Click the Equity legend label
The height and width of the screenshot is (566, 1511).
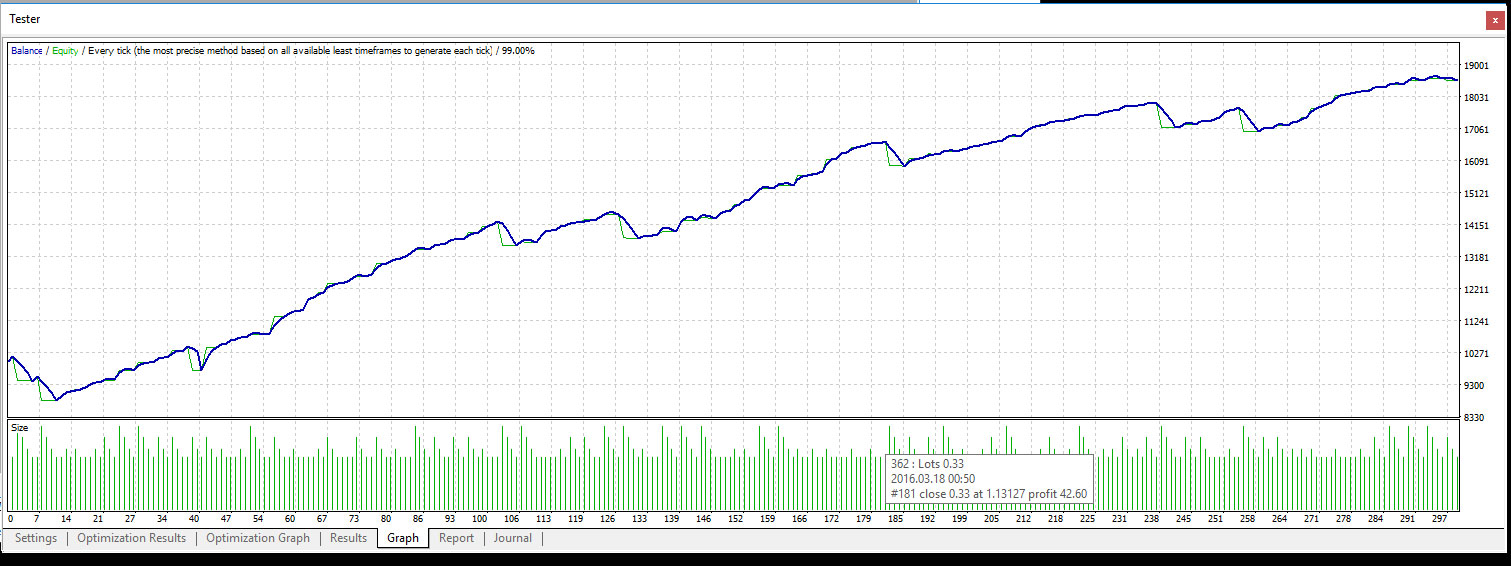click(65, 50)
